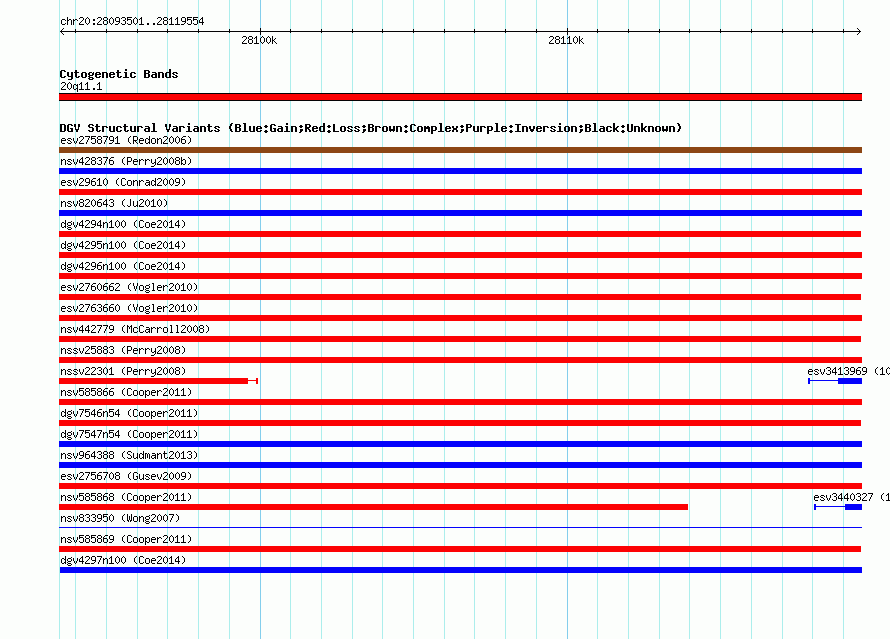Click the ruler's left arrowhead
Image resolution: width=890 pixels, height=639 pixels.
pos(62,31)
